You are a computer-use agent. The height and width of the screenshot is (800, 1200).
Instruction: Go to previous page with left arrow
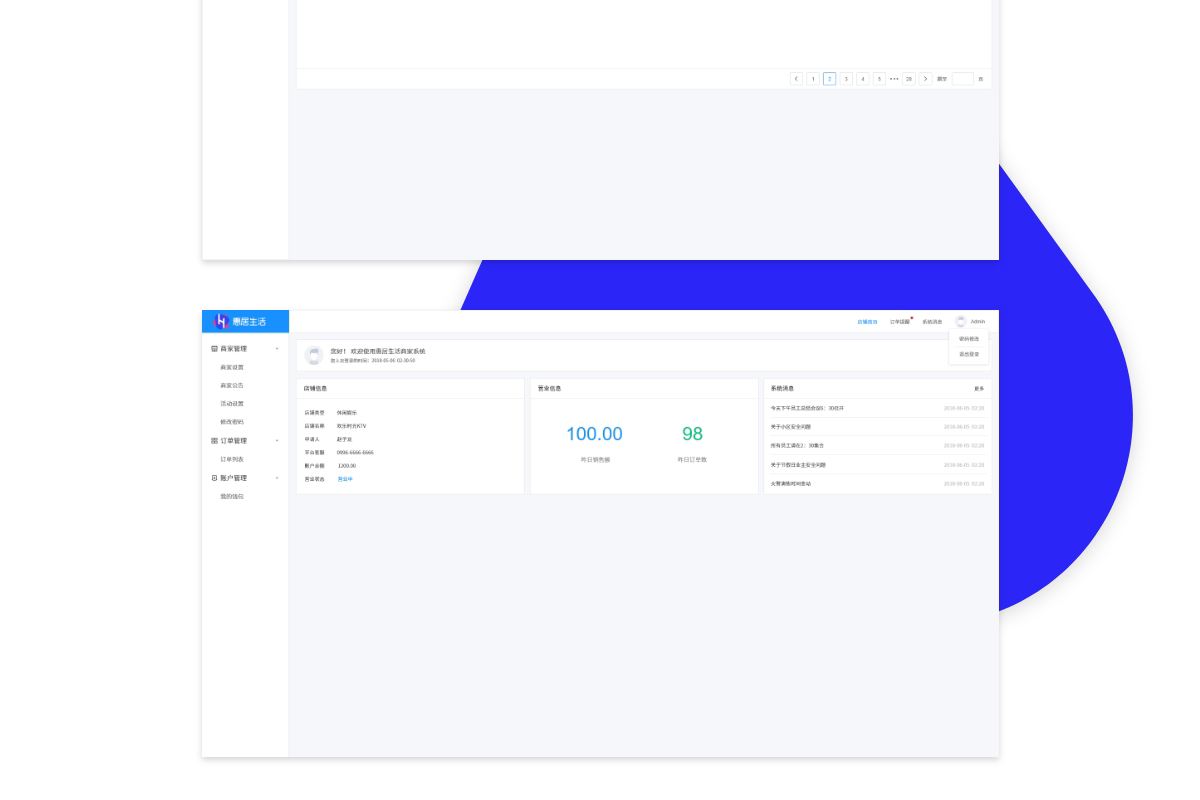click(796, 79)
